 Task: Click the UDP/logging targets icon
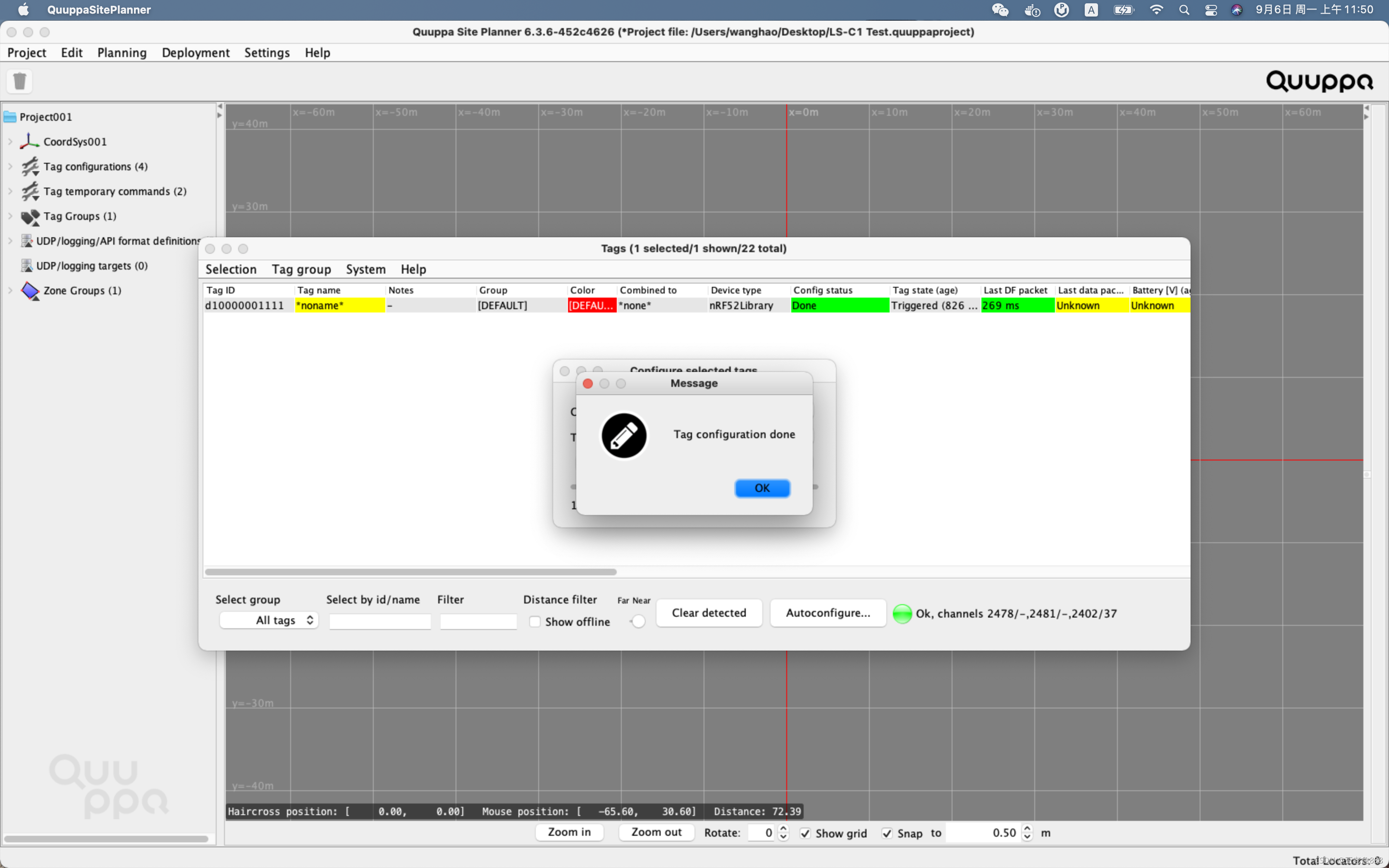coord(26,265)
